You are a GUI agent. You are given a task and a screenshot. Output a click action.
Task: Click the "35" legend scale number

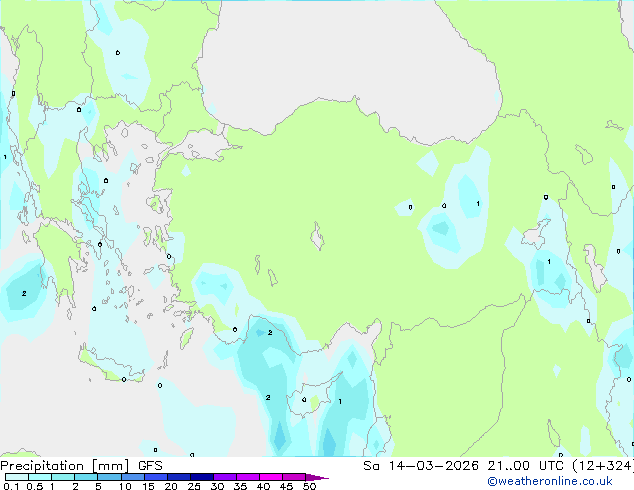[x=240, y=486]
